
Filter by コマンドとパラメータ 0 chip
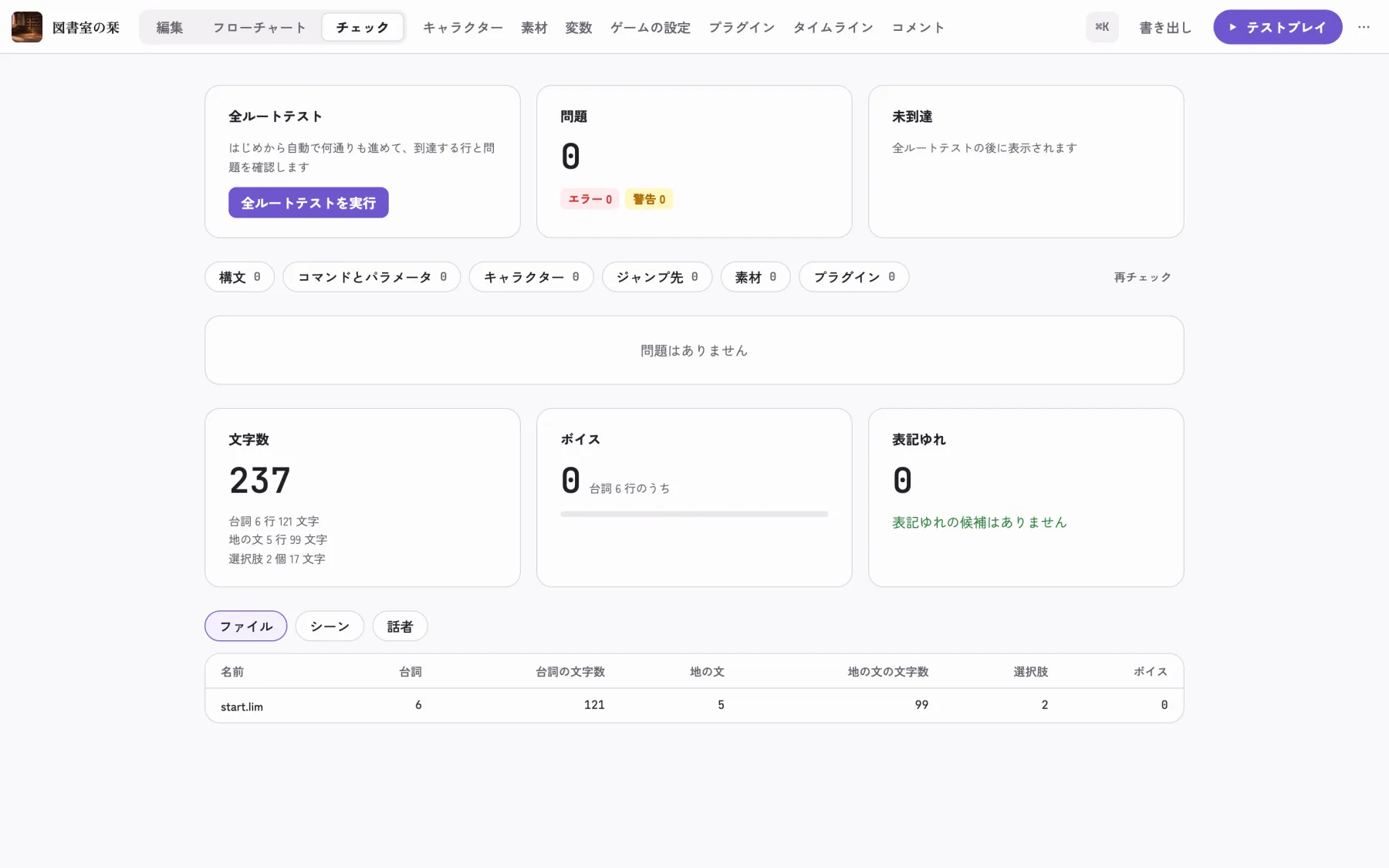(x=372, y=277)
